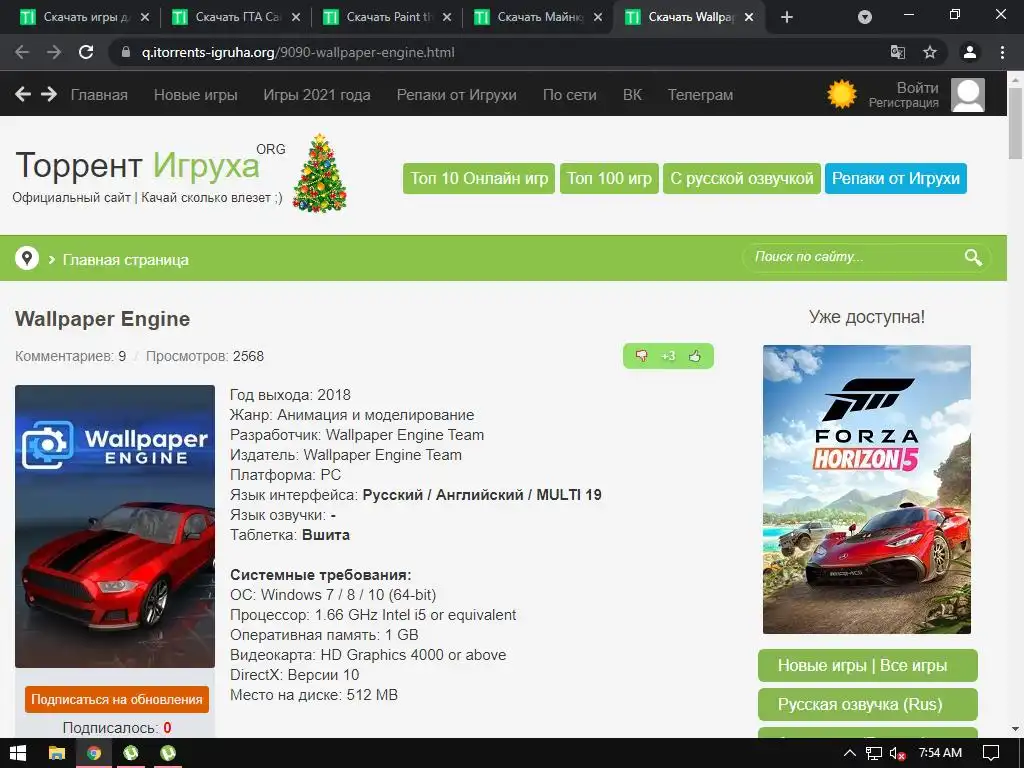
Task: Click the search magnifier icon
Action: [x=973, y=257]
